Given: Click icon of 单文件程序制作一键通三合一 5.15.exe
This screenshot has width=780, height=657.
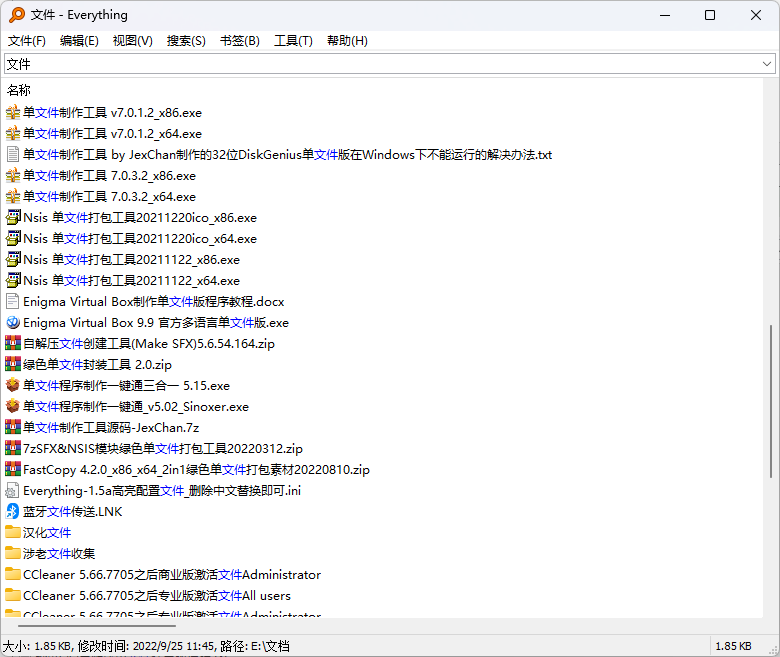Looking at the screenshot, I should (x=12, y=385).
